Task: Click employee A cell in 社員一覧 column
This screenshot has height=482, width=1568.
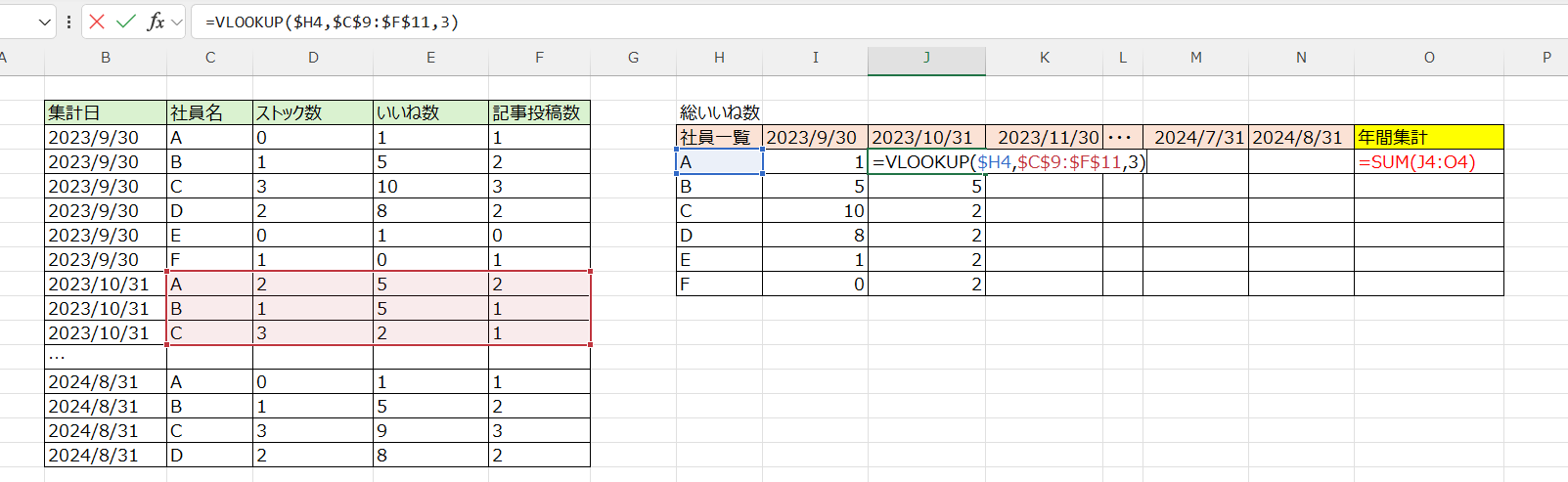Action: (x=719, y=161)
